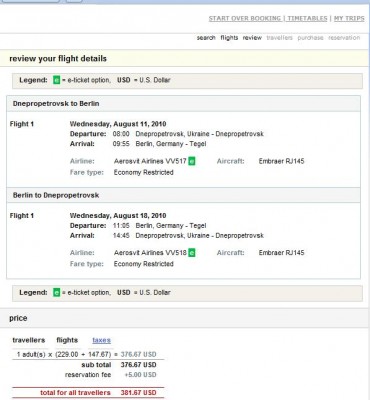Screen dimensions: 370x400
Task: Select the search step
Action: [206, 38]
